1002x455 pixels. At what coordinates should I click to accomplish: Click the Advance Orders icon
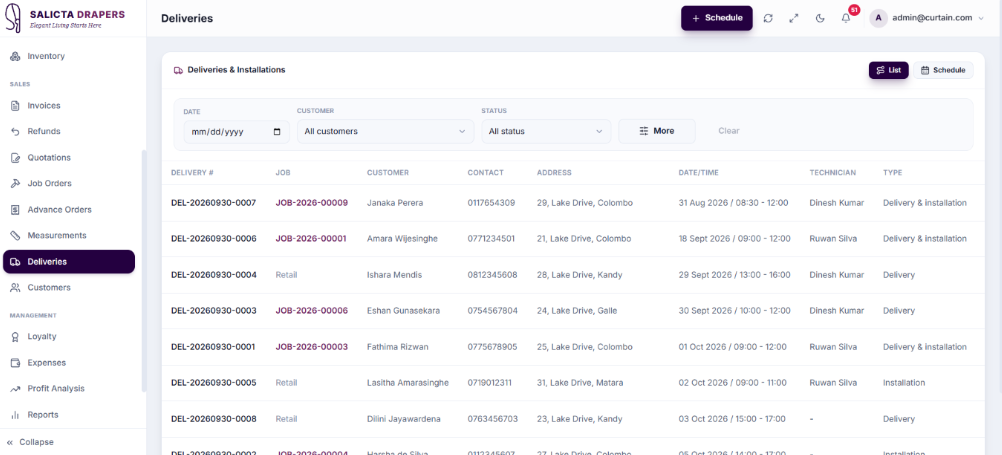15,210
